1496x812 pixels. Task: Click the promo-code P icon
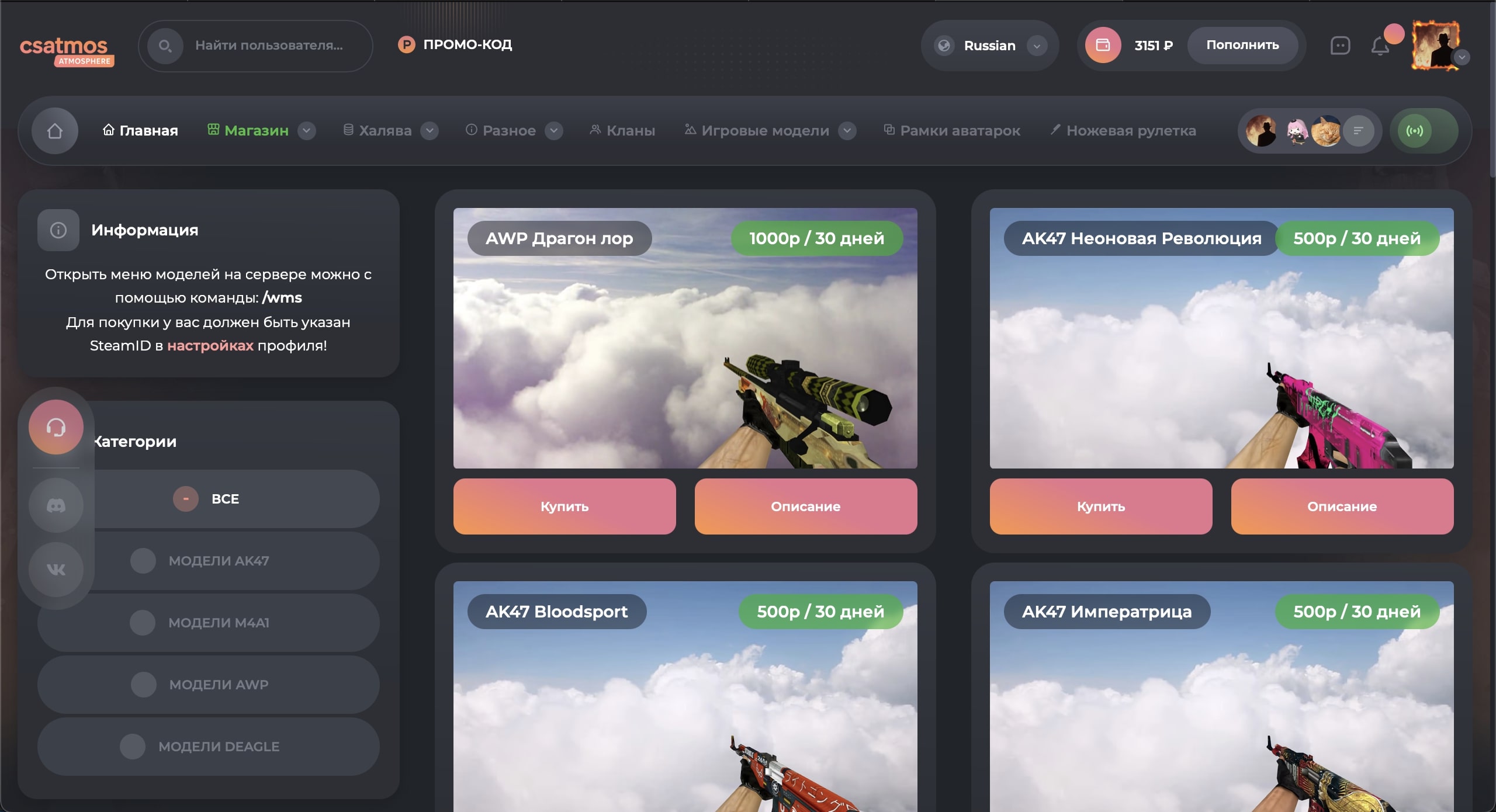(x=406, y=44)
